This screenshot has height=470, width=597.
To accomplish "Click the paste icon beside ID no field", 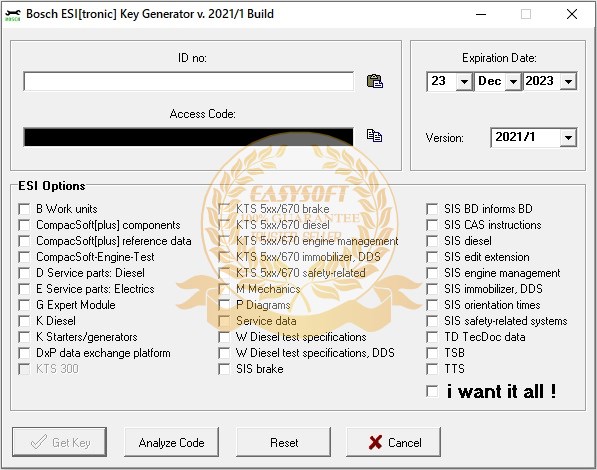I will [375, 81].
